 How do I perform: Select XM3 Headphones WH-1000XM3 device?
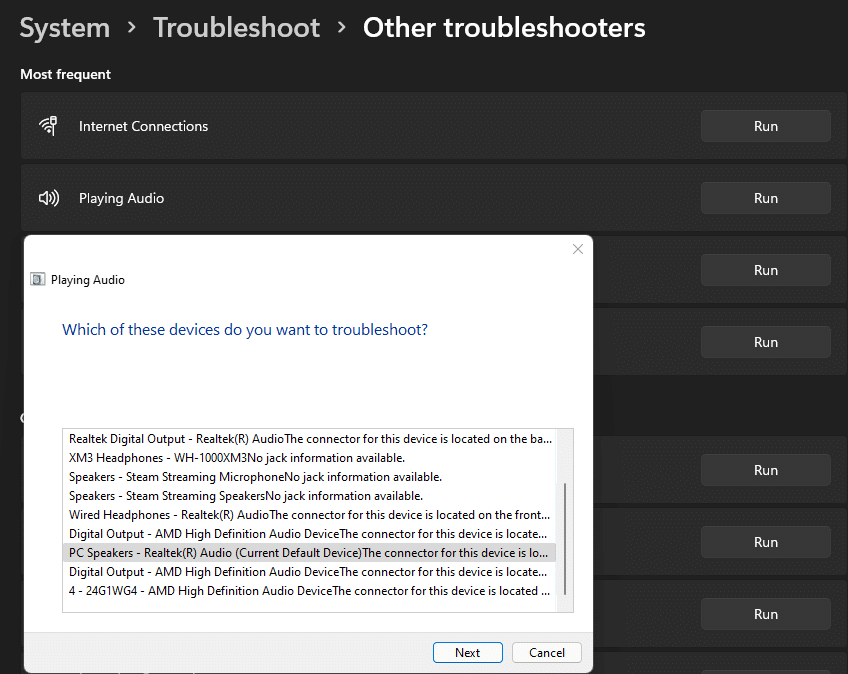[309, 458]
